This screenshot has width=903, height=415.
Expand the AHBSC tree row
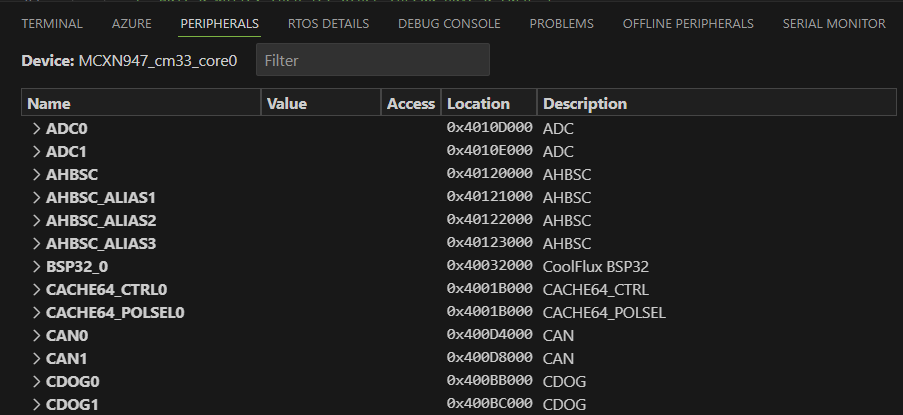tap(36, 175)
